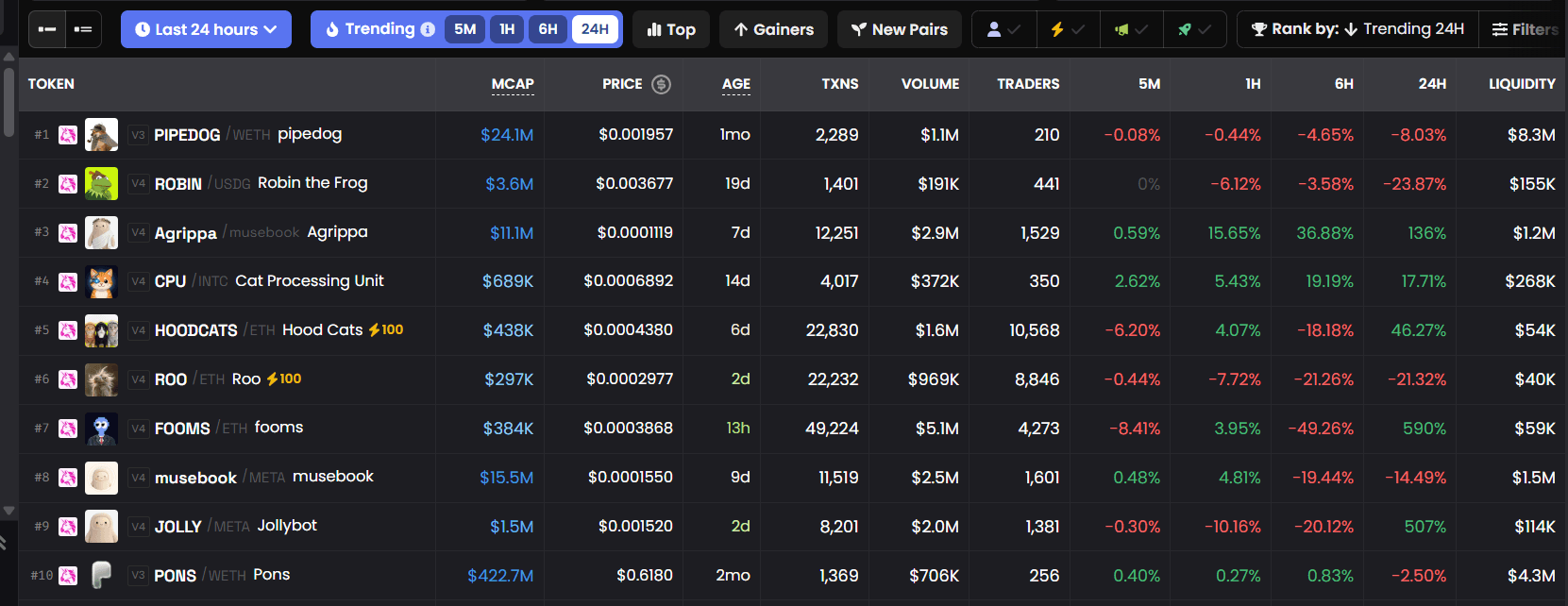Click the Trending flame button
The image size is (1568, 606).
coord(371,29)
